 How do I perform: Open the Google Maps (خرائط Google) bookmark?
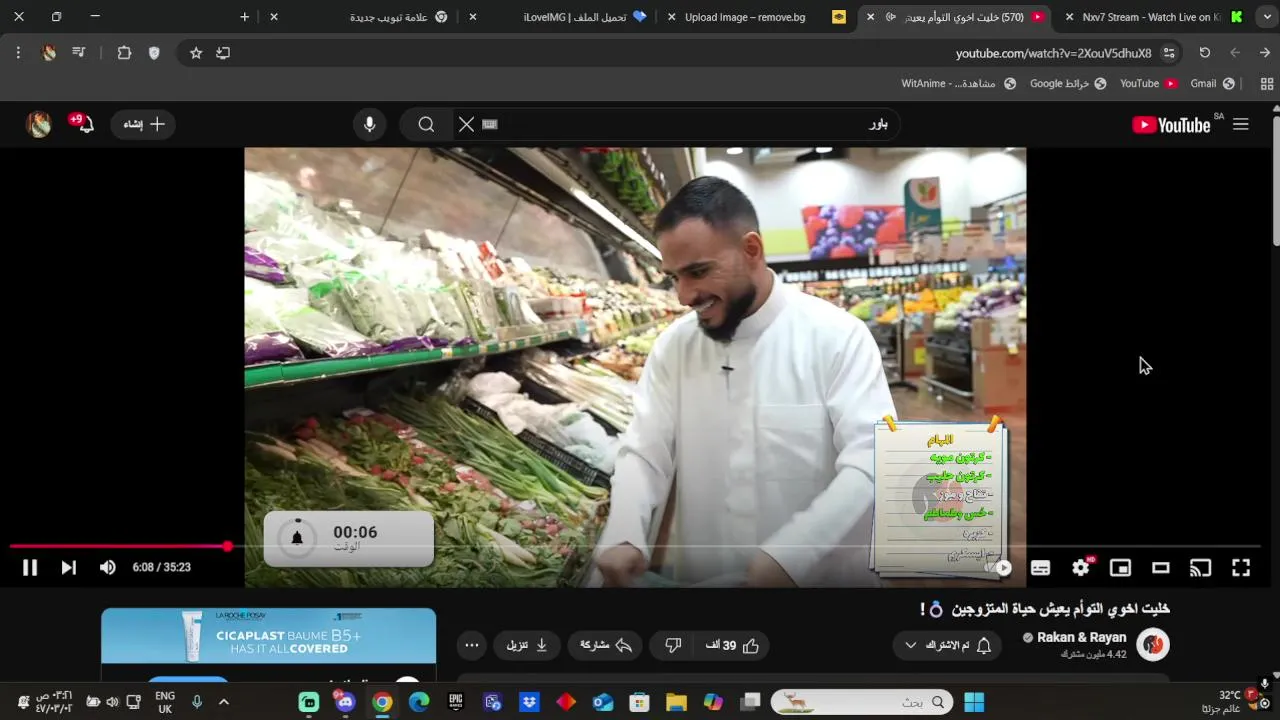[1068, 84]
